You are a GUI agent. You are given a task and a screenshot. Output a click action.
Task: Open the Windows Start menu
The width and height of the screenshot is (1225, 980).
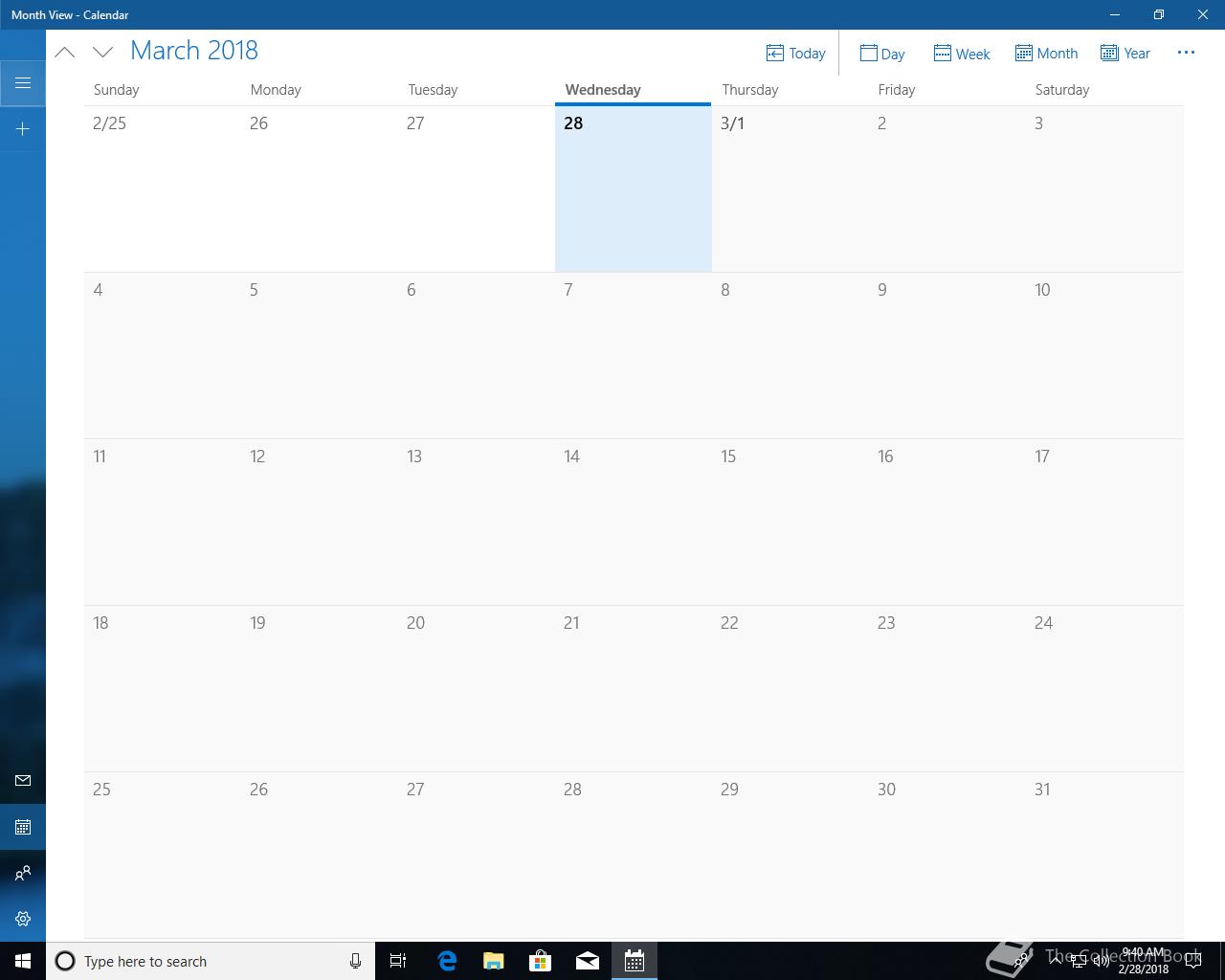[23, 961]
